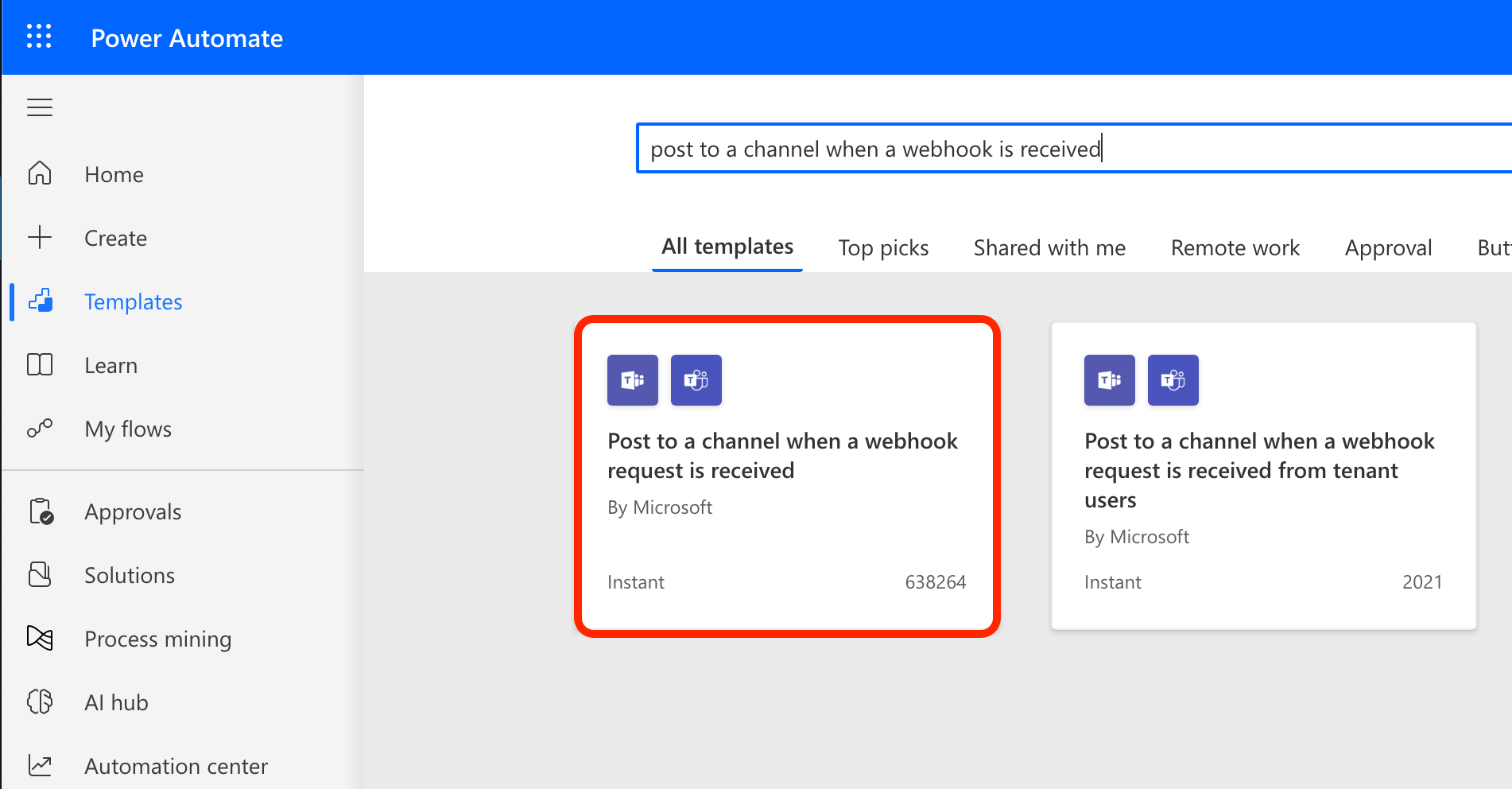Image resolution: width=1512 pixels, height=789 pixels.
Task: Select the Process mining icon
Action: click(x=39, y=638)
